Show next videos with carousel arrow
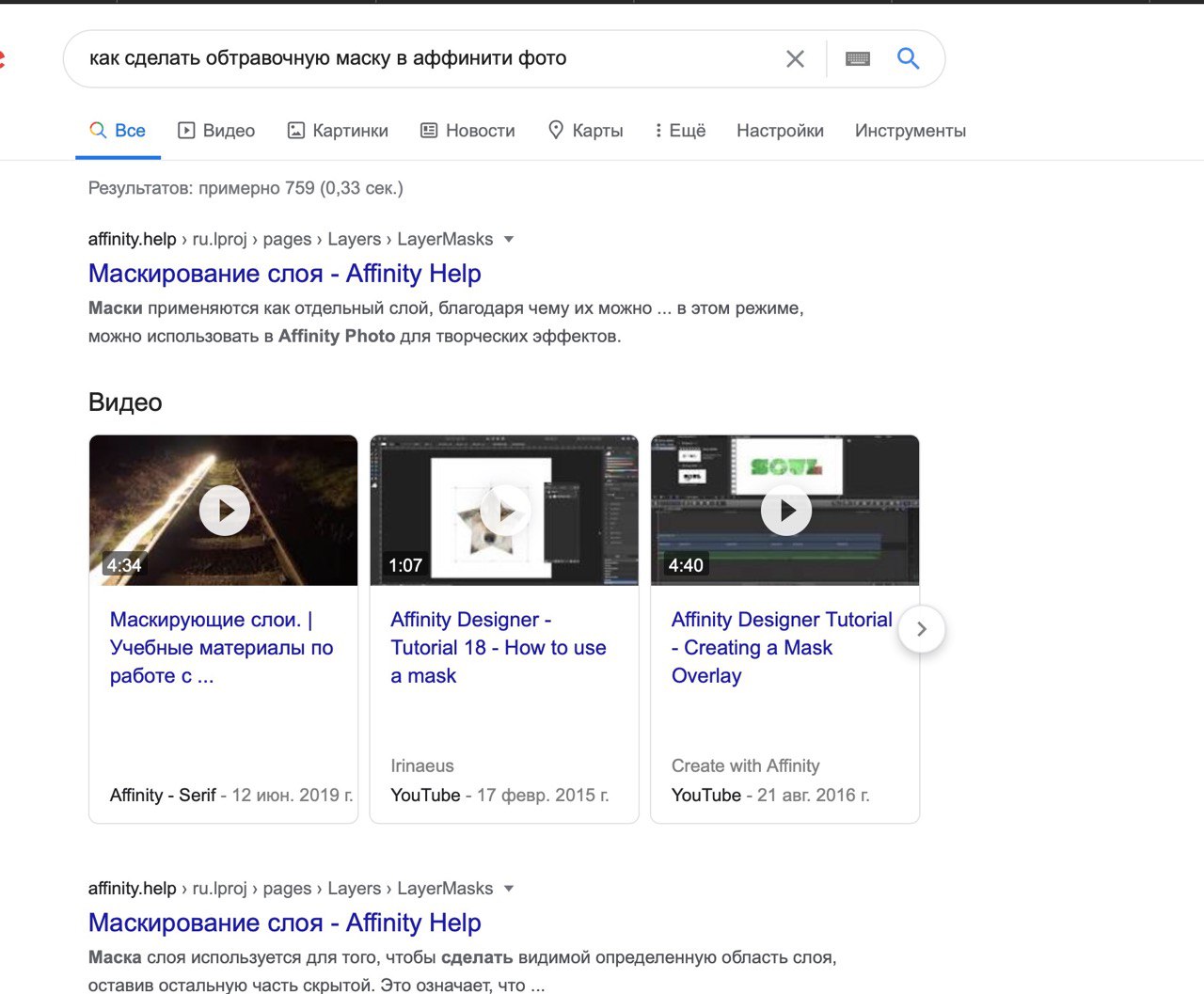 922,629
